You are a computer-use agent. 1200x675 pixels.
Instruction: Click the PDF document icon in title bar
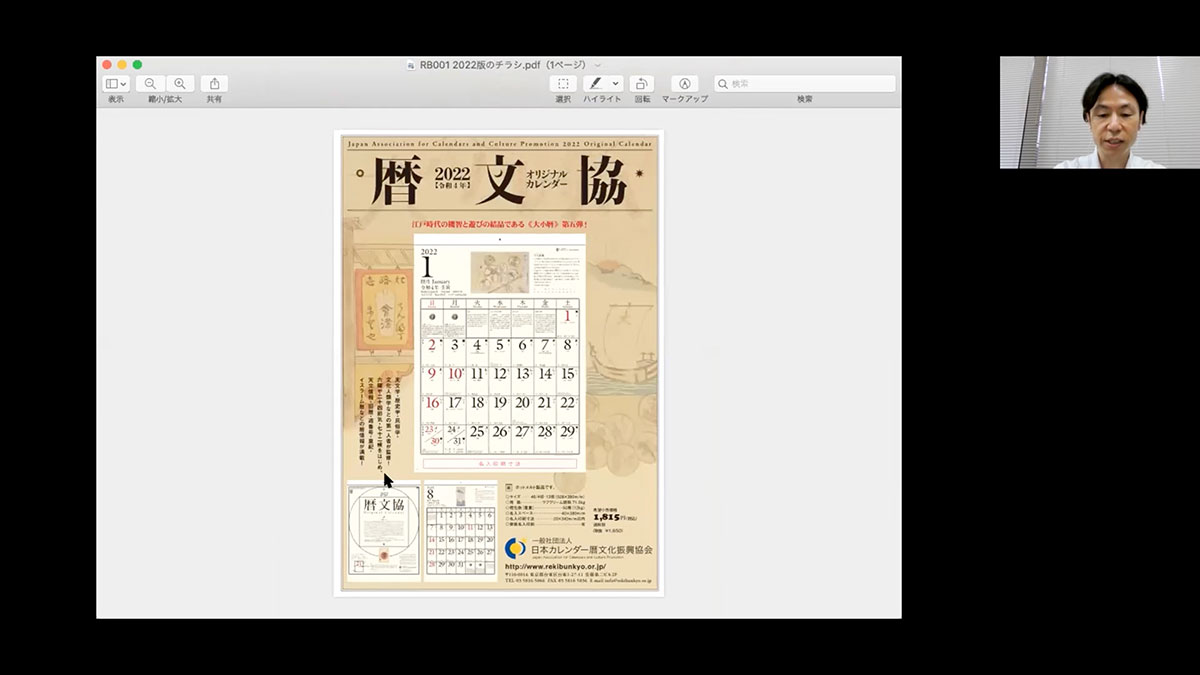tap(411, 65)
